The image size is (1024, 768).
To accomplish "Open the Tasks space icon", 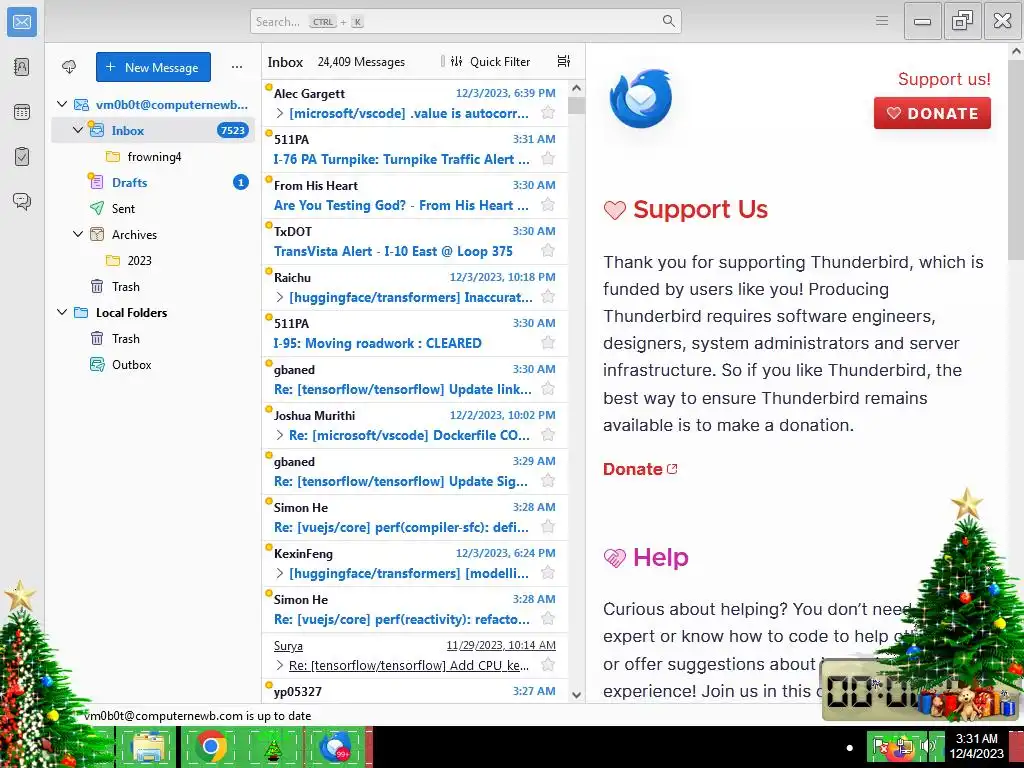I will pyautogui.click(x=22, y=157).
